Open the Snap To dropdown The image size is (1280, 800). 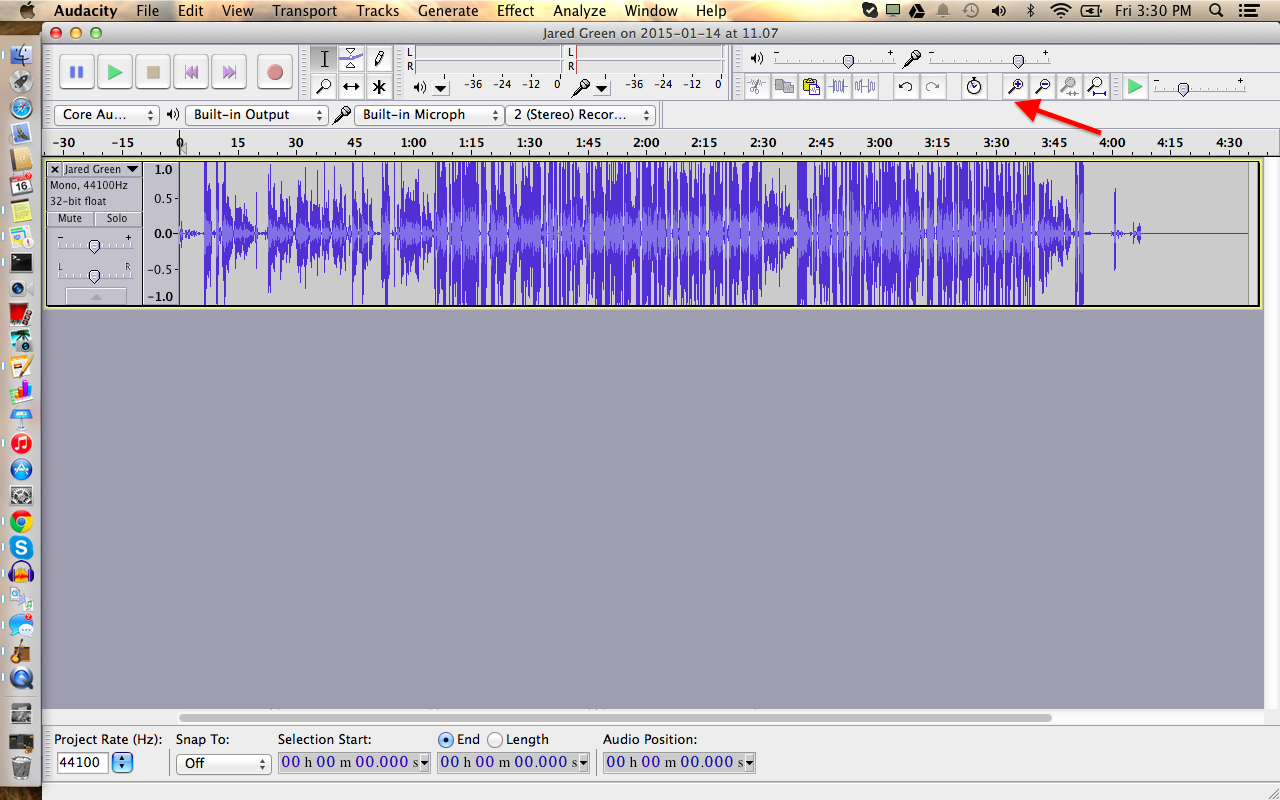[x=223, y=763]
